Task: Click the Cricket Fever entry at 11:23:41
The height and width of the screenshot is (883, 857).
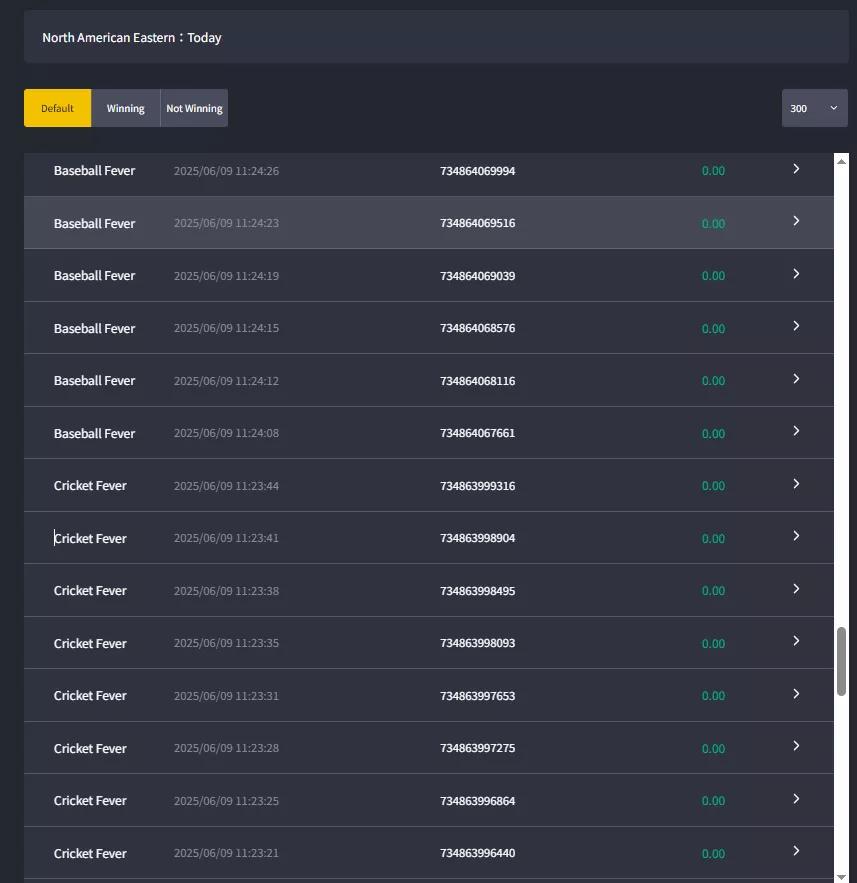Action: (428, 538)
